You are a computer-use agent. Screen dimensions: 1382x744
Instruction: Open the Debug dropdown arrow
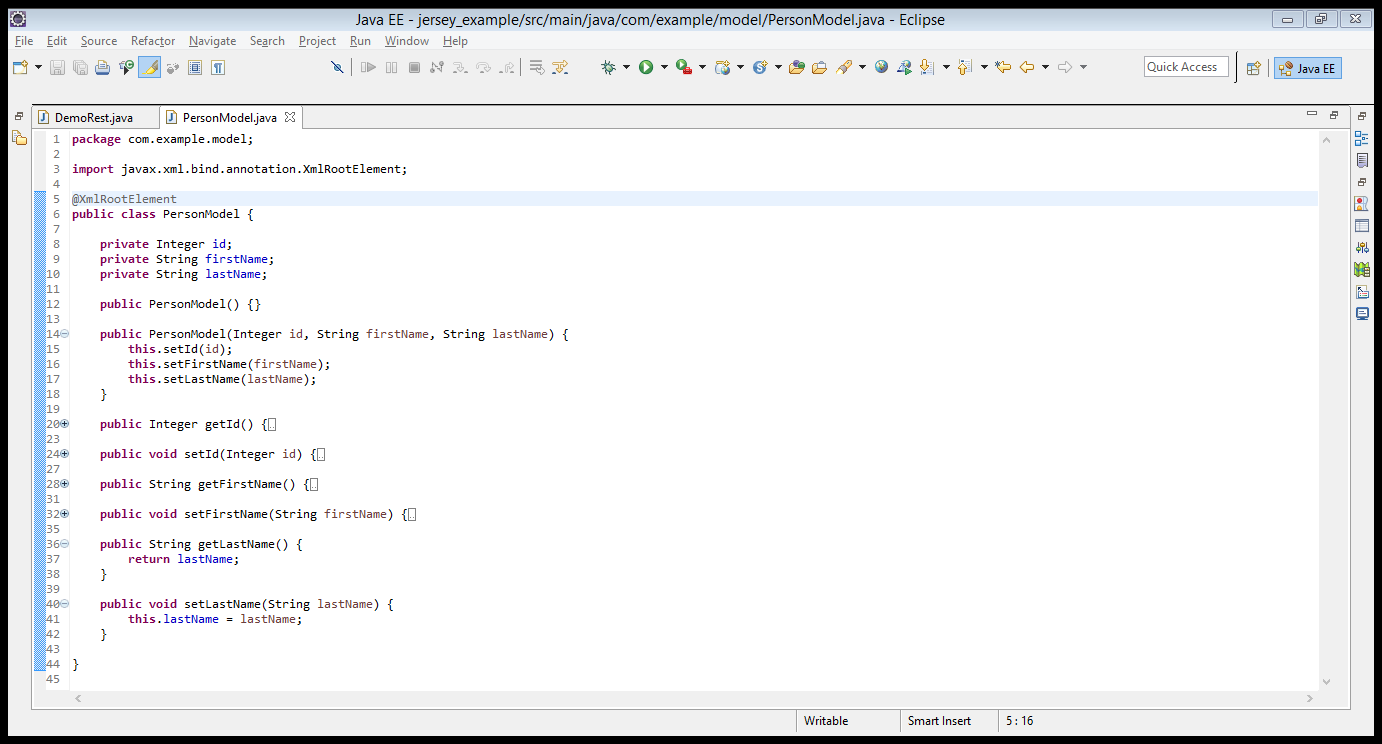(626, 67)
